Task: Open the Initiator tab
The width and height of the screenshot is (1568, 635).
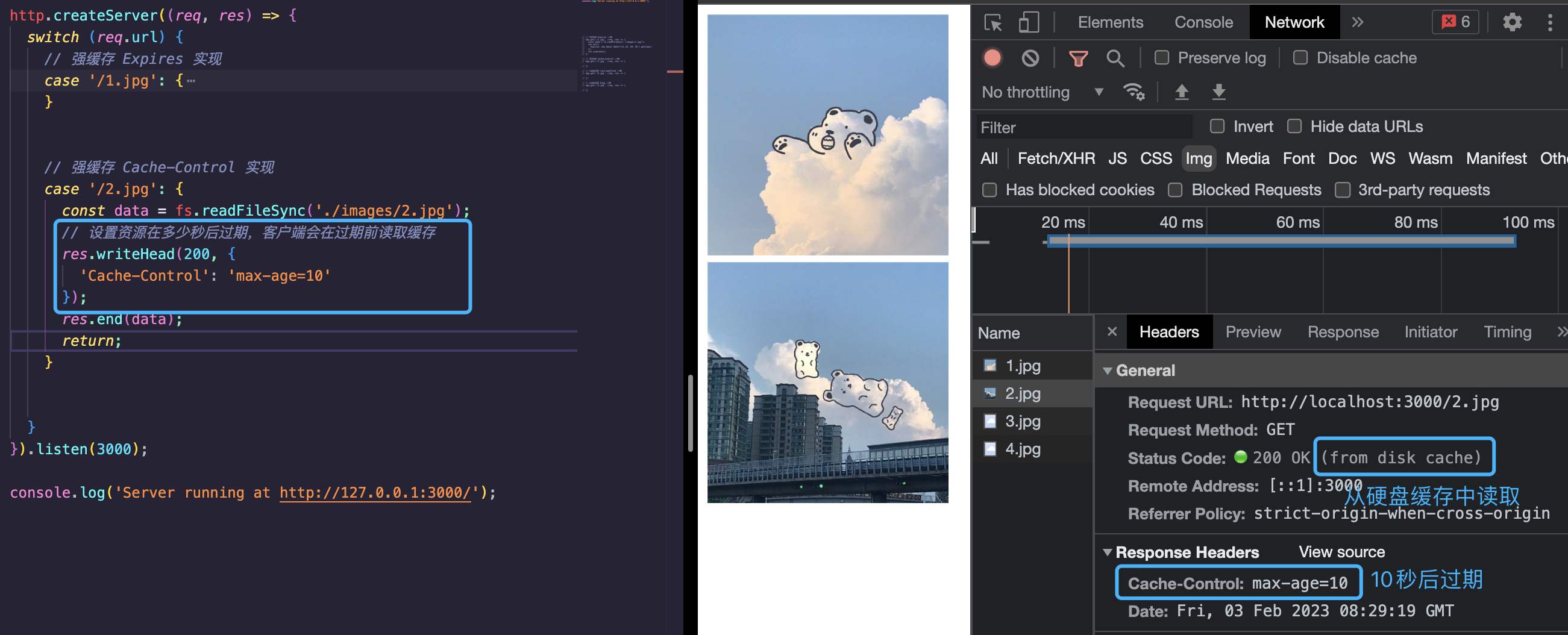Action: point(1431,332)
